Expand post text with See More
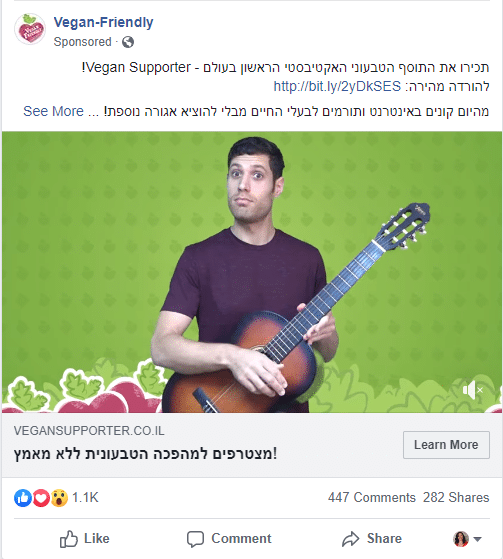This screenshot has width=503, height=559. (x=53, y=111)
